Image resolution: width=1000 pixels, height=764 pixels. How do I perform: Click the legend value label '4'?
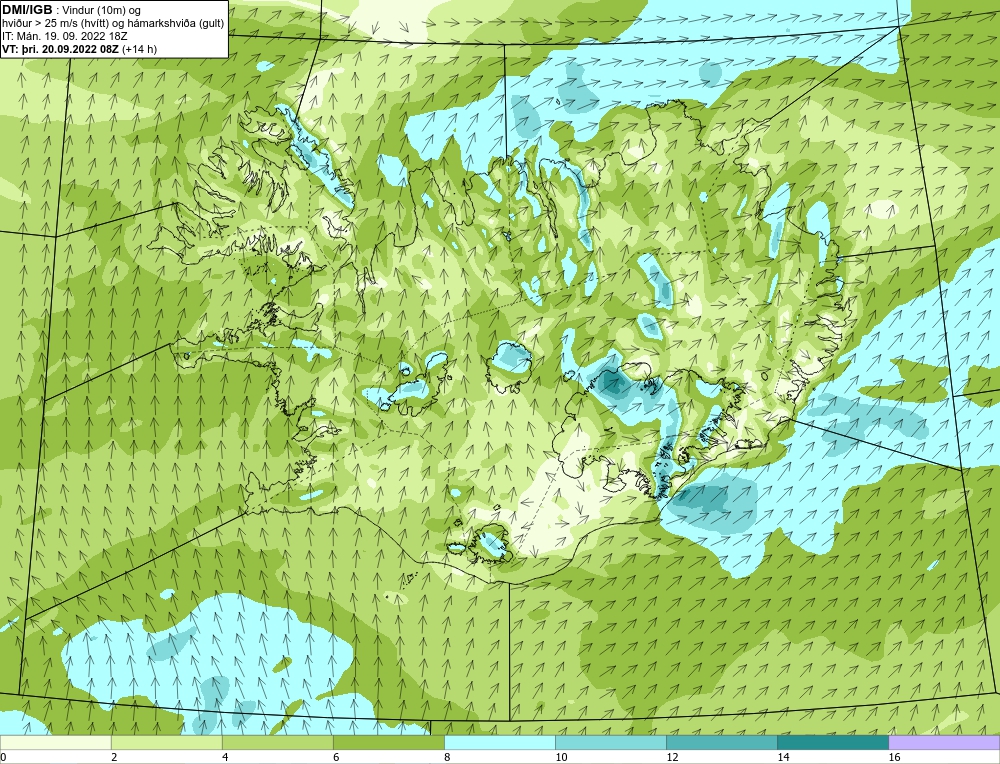[x=225, y=757]
